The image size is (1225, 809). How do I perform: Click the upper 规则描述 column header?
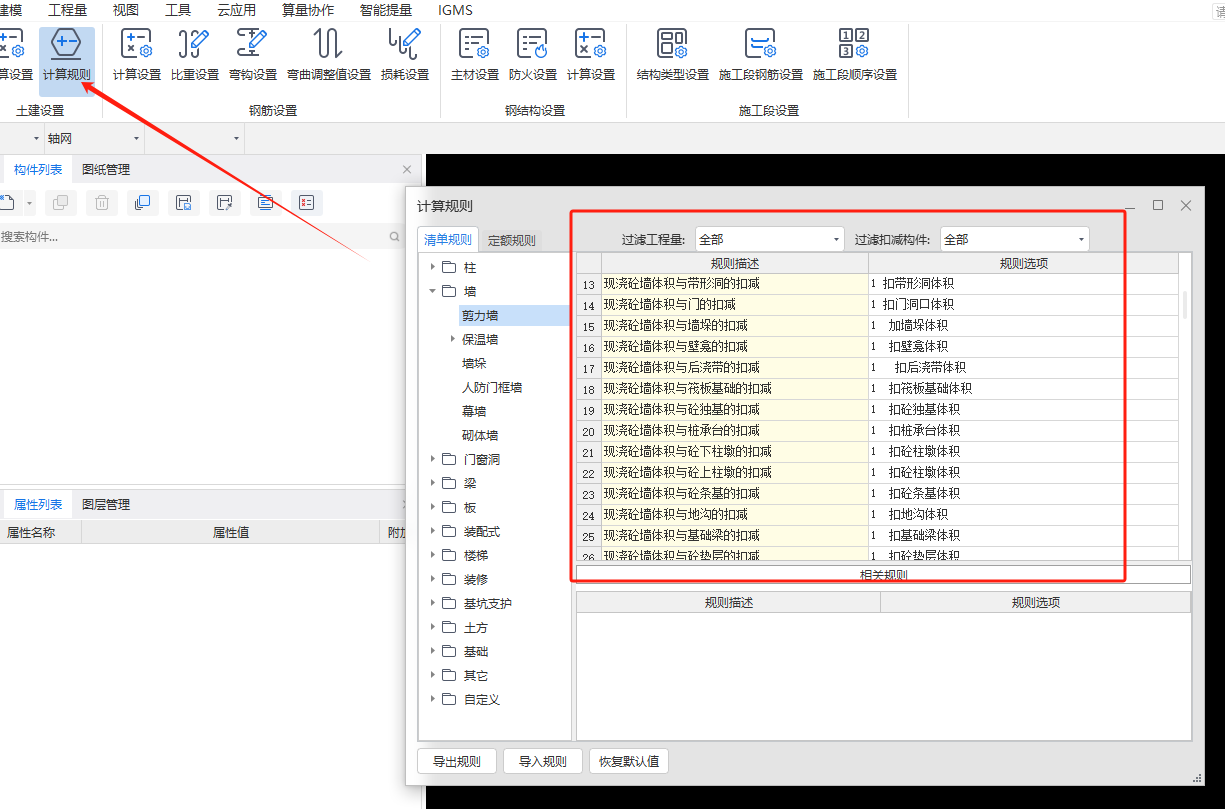[735, 264]
